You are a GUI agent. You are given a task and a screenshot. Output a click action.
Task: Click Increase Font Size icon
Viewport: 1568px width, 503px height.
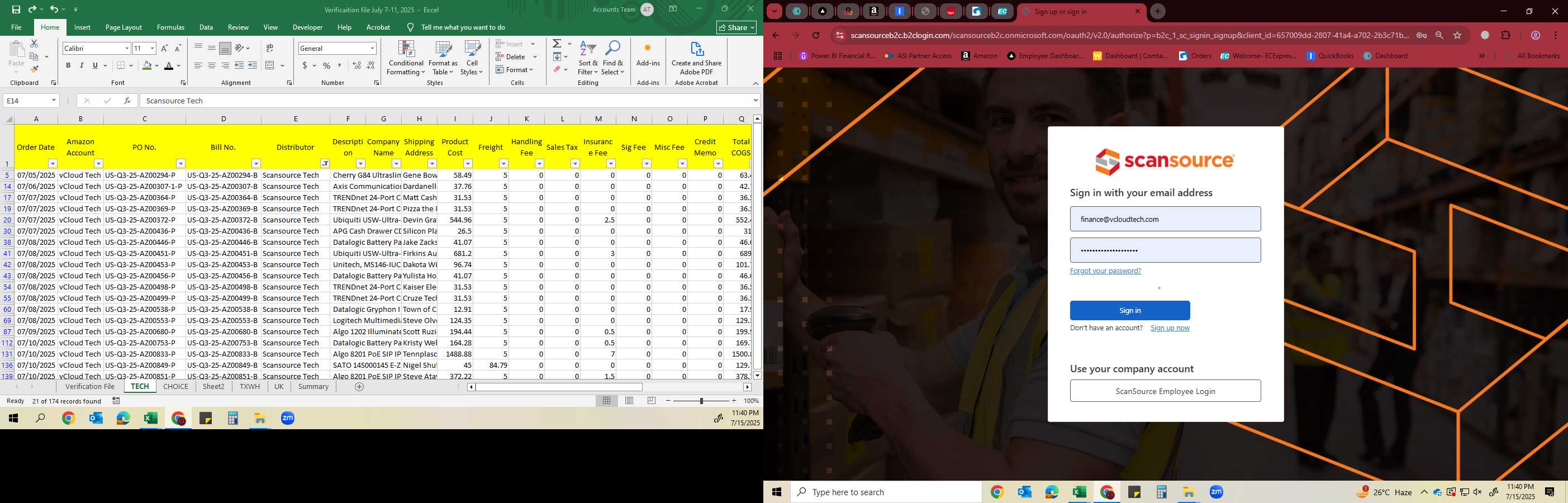(164, 48)
